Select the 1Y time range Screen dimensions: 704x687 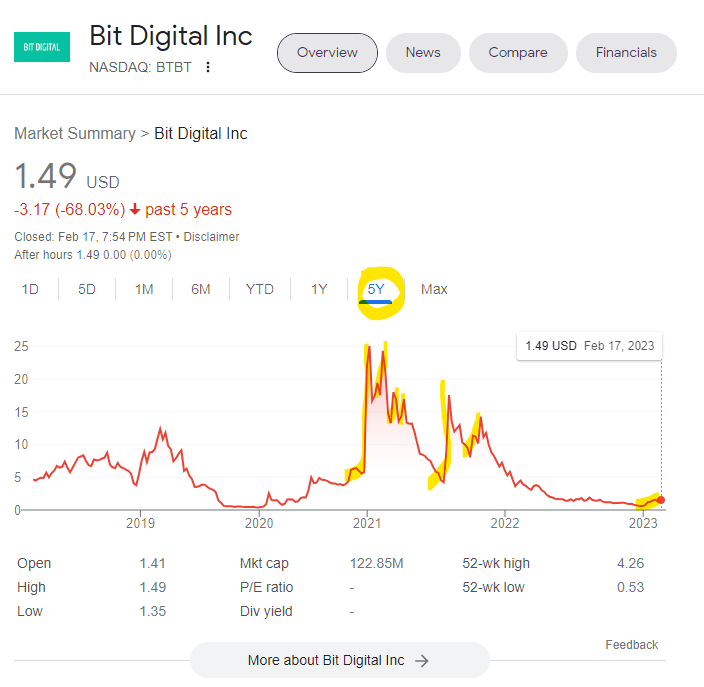[319, 289]
